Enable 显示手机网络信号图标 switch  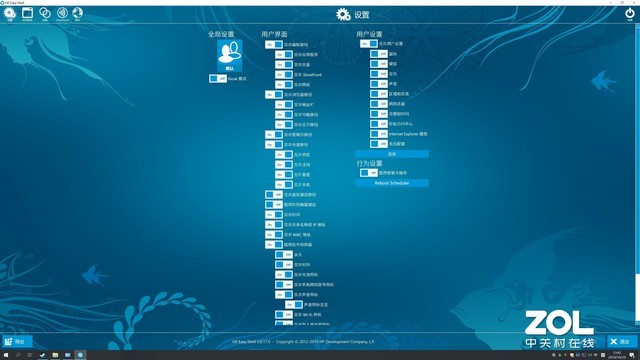pyautogui.click(x=284, y=284)
